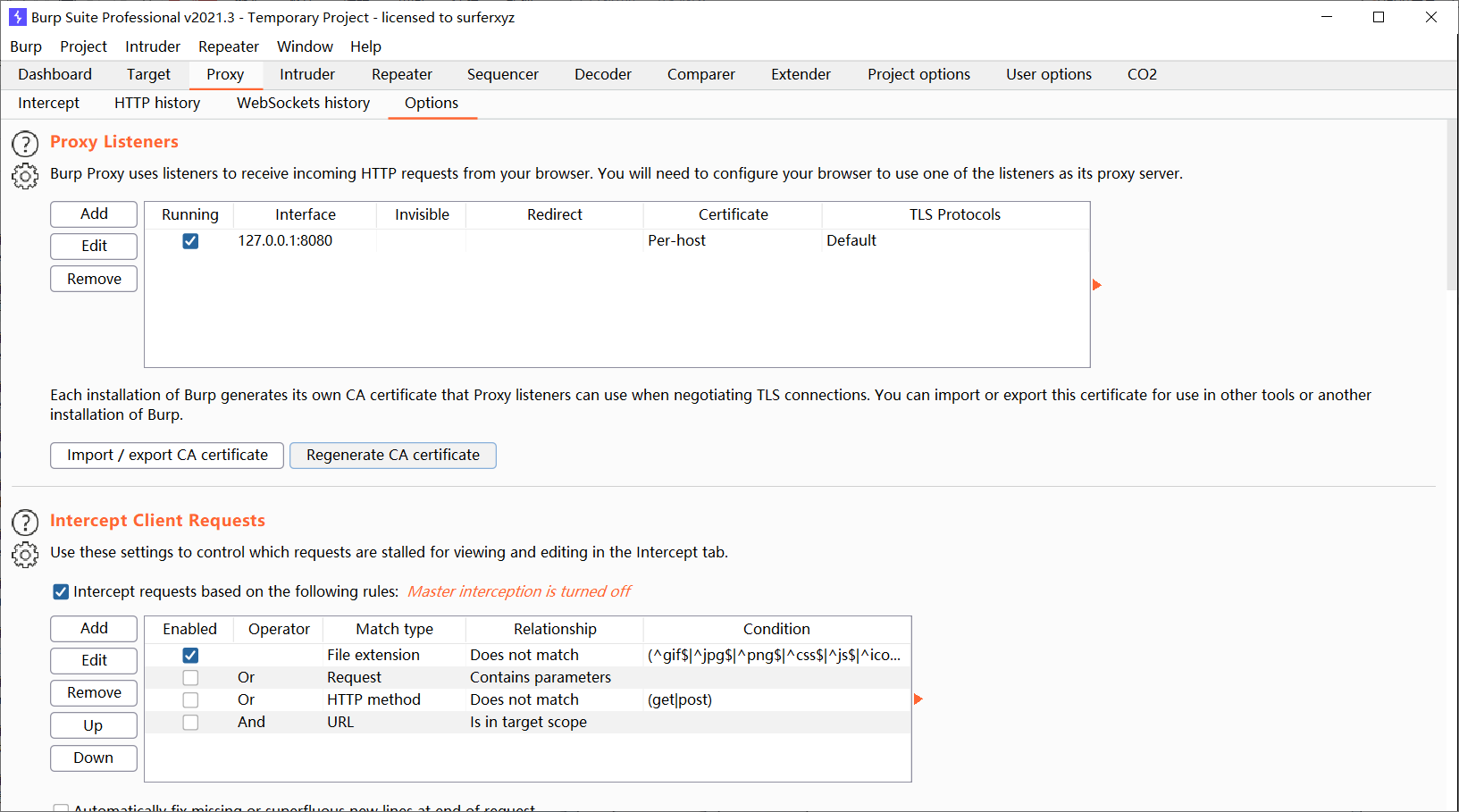The width and height of the screenshot is (1459, 812).
Task: Switch to the Intruder tool tab
Action: (x=307, y=74)
